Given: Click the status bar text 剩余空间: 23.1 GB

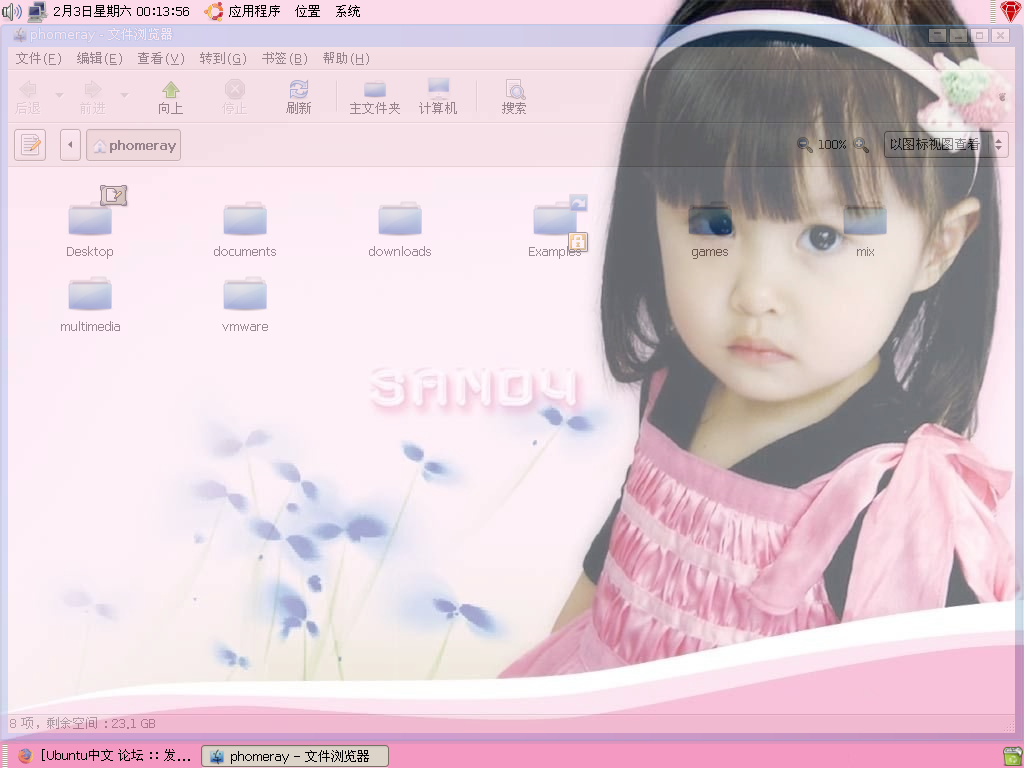Looking at the screenshot, I should pos(101,724).
